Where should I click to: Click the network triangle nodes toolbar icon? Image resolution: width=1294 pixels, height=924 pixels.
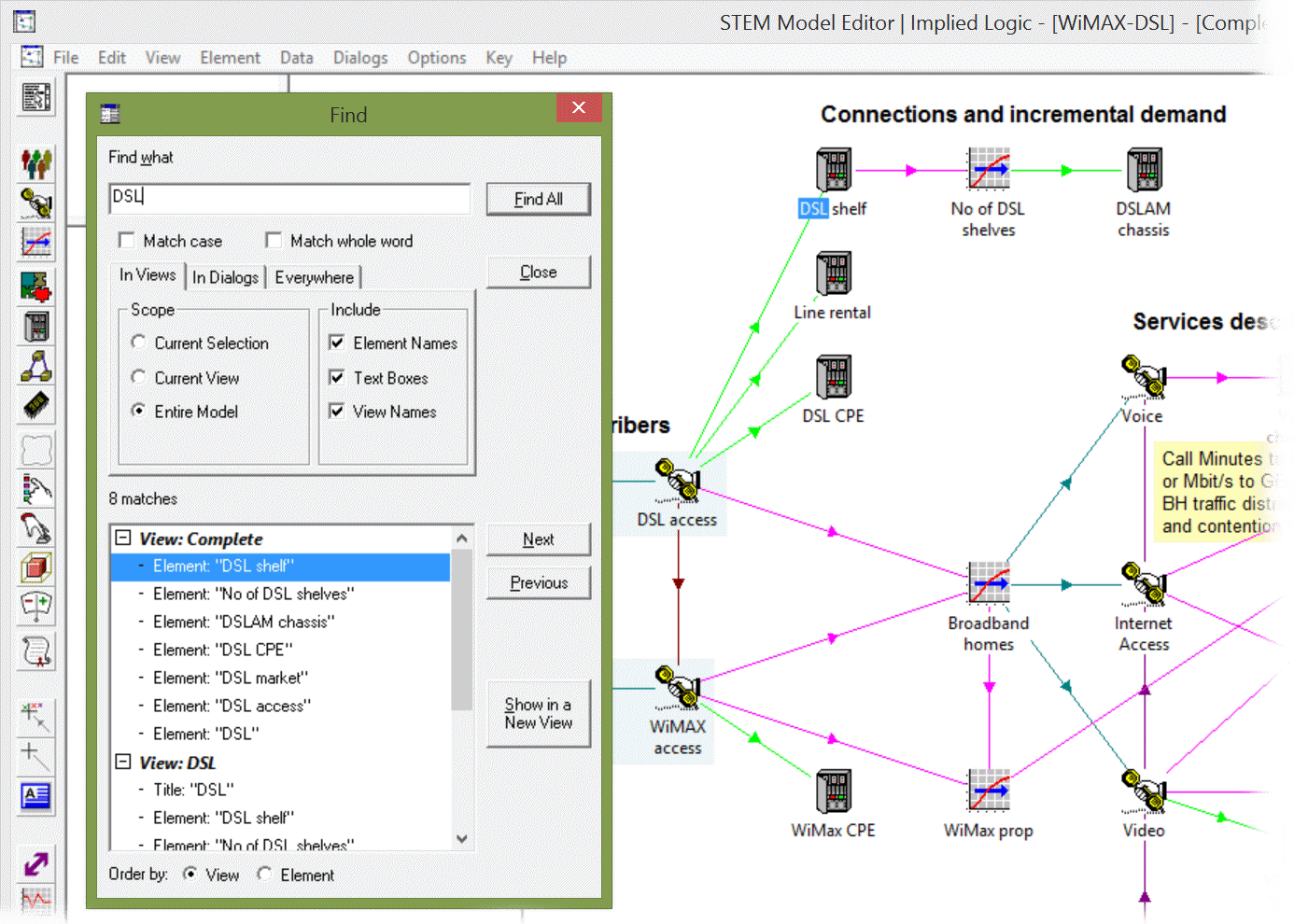[36, 367]
